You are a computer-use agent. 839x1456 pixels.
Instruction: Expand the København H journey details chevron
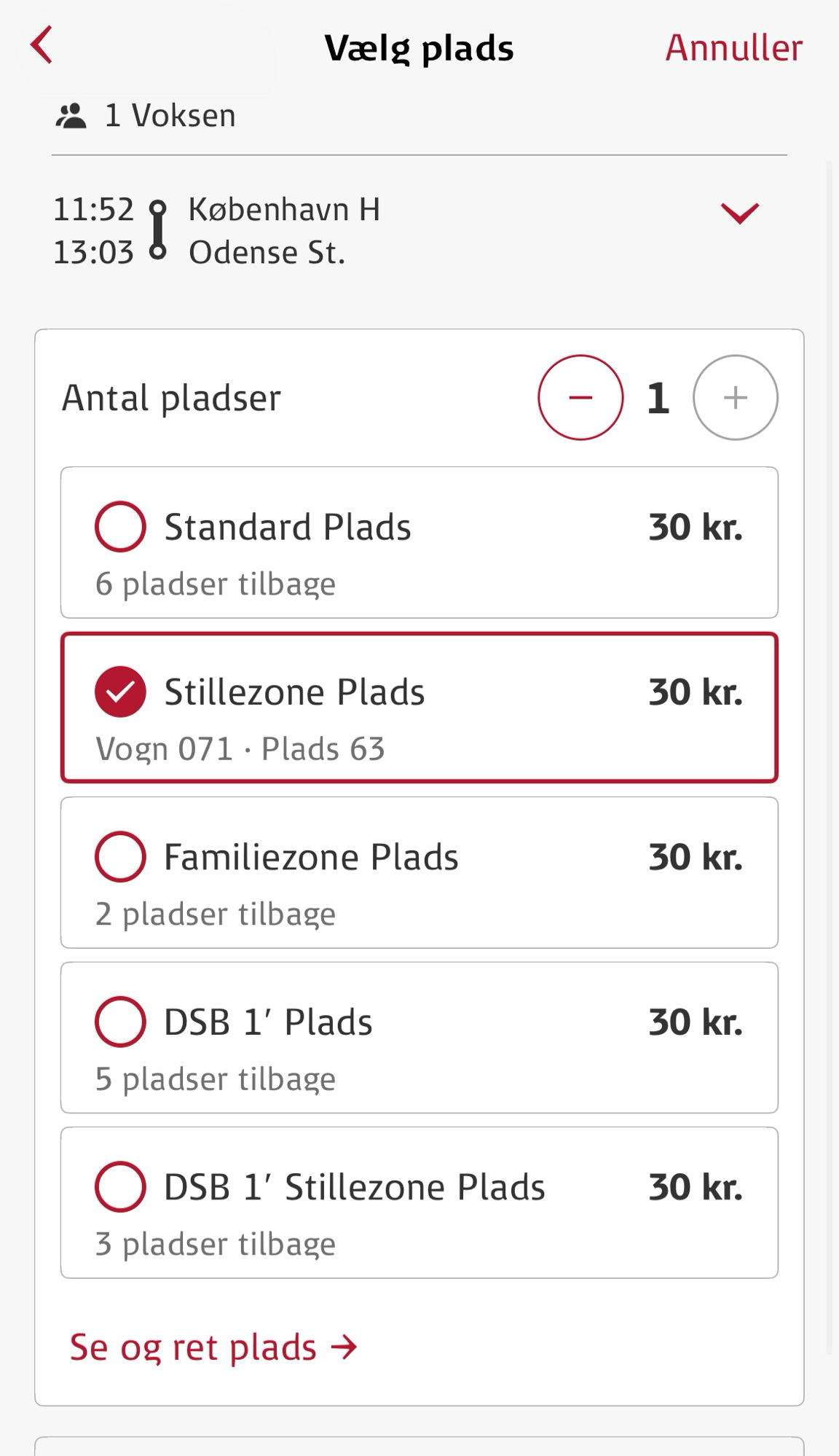click(x=739, y=213)
